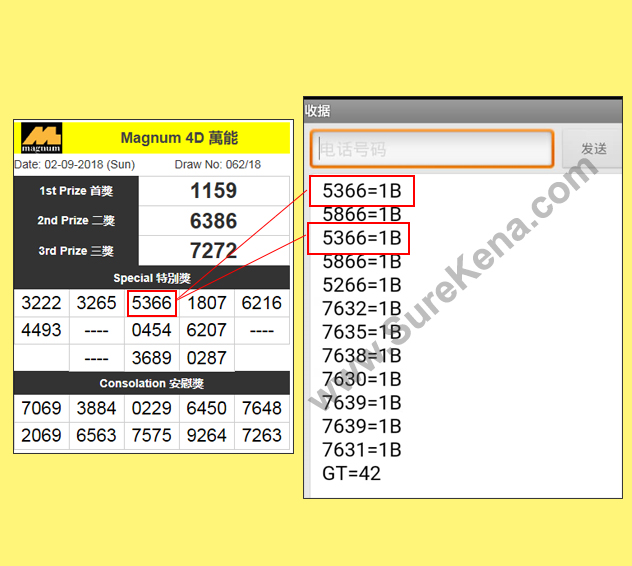The width and height of the screenshot is (632, 566).
Task: Select the 收据 receipt title bar
Action: tap(463, 110)
